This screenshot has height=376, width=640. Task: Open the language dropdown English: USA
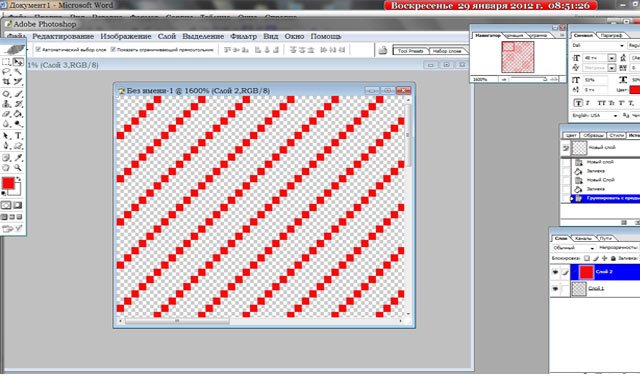tap(595, 116)
